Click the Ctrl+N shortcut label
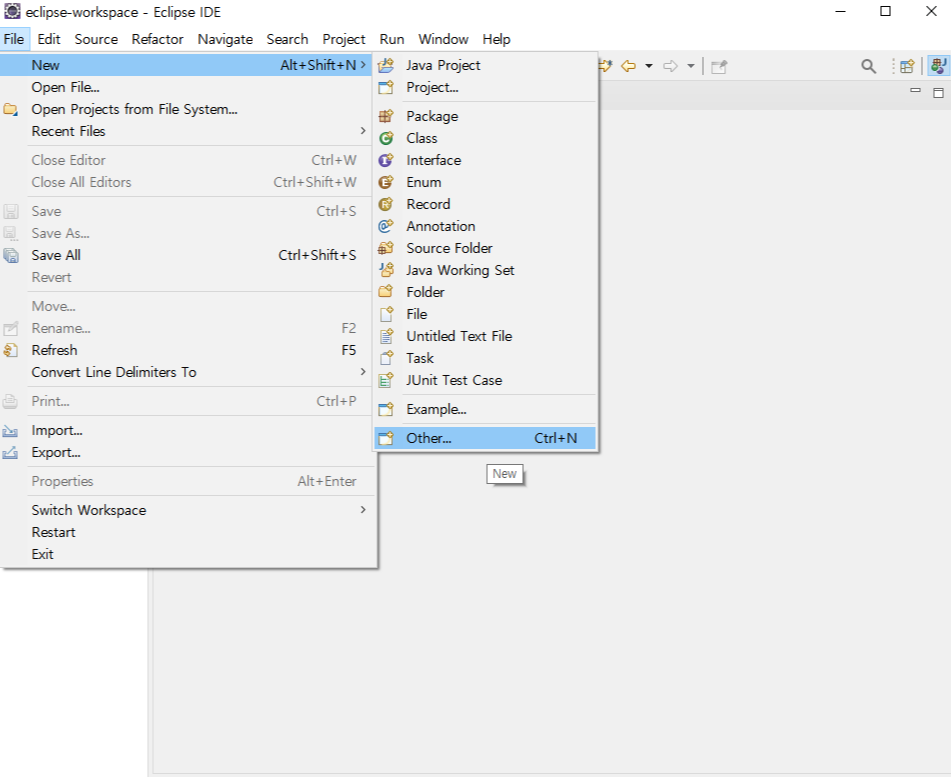The image size is (951, 777). click(556, 439)
